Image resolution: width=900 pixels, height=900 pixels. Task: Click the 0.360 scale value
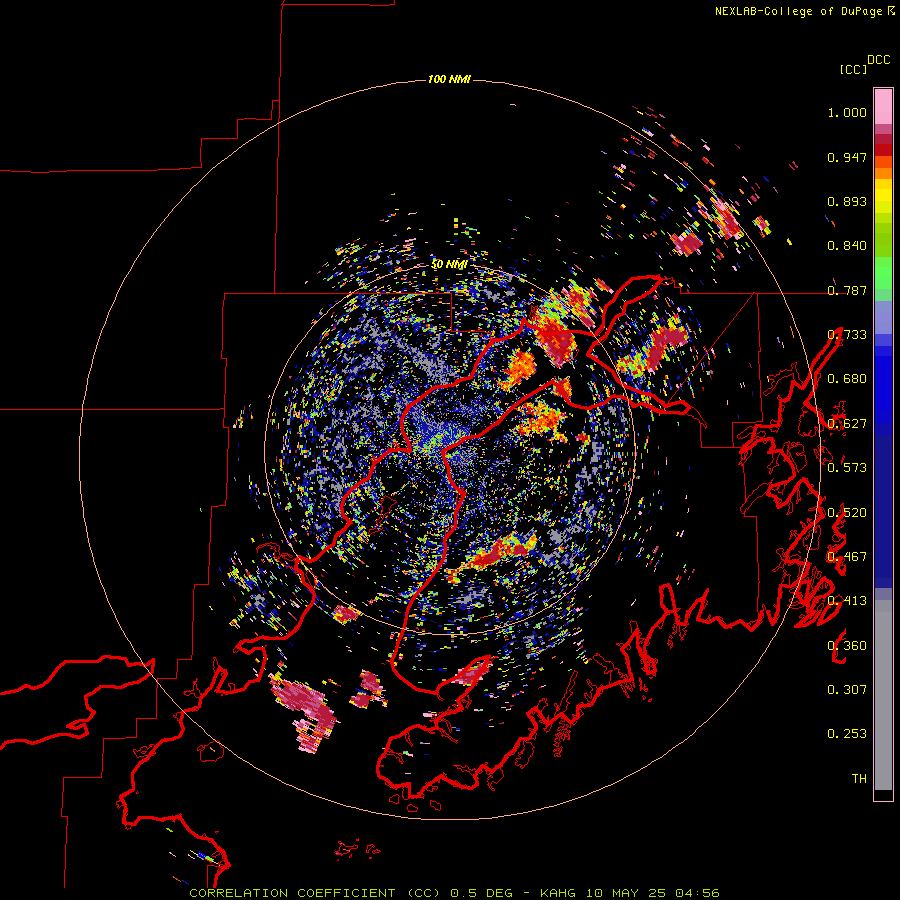click(x=847, y=646)
